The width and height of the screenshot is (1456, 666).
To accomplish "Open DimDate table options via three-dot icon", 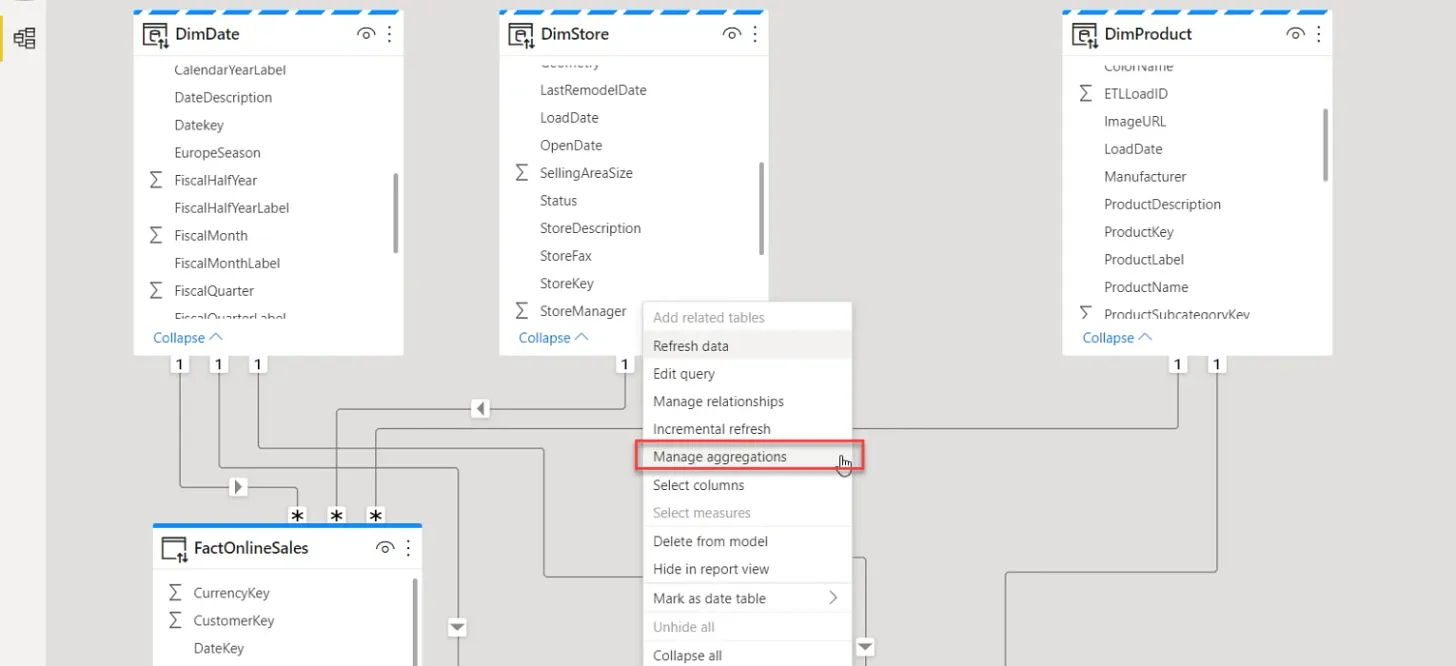I will point(389,33).
